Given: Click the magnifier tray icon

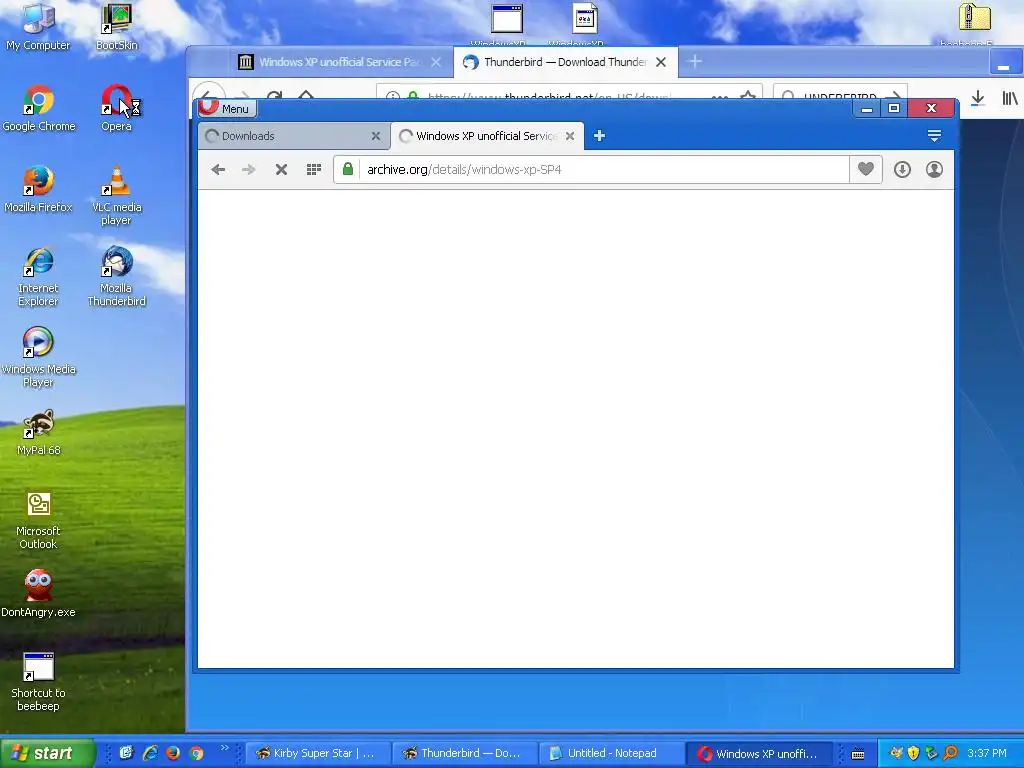Looking at the screenshot, I should 950,753.
